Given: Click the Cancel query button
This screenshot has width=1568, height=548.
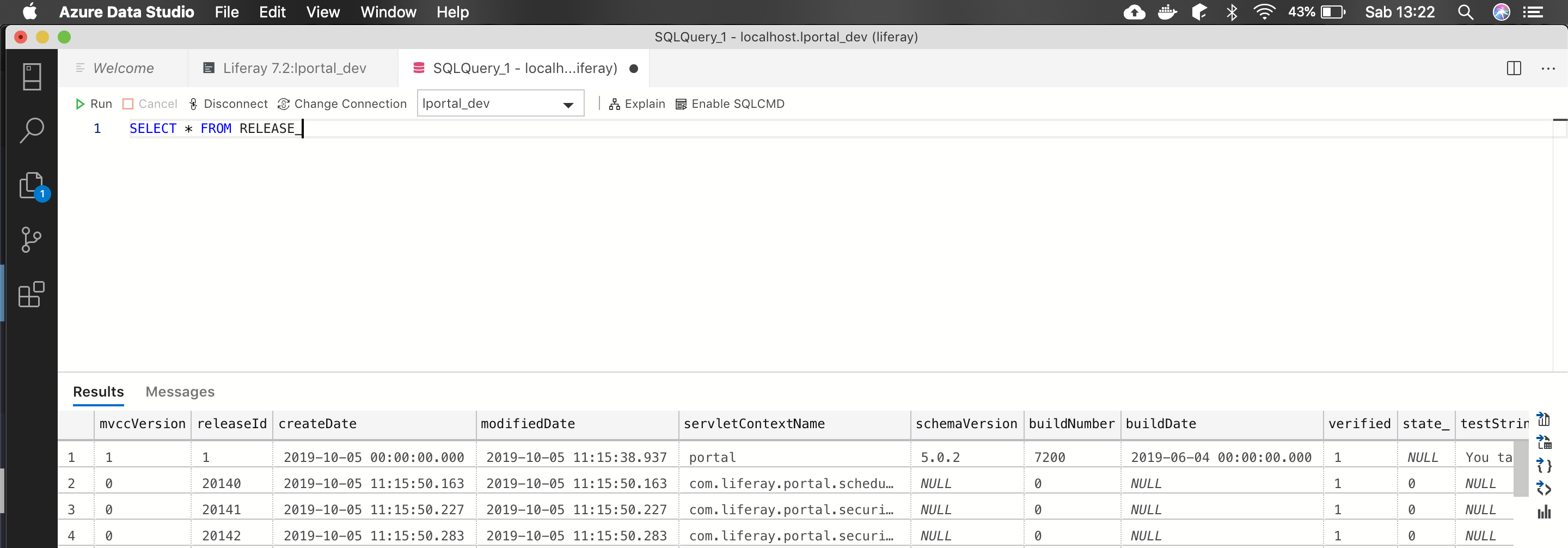Looking at the screenshot, I should [150, 103].
